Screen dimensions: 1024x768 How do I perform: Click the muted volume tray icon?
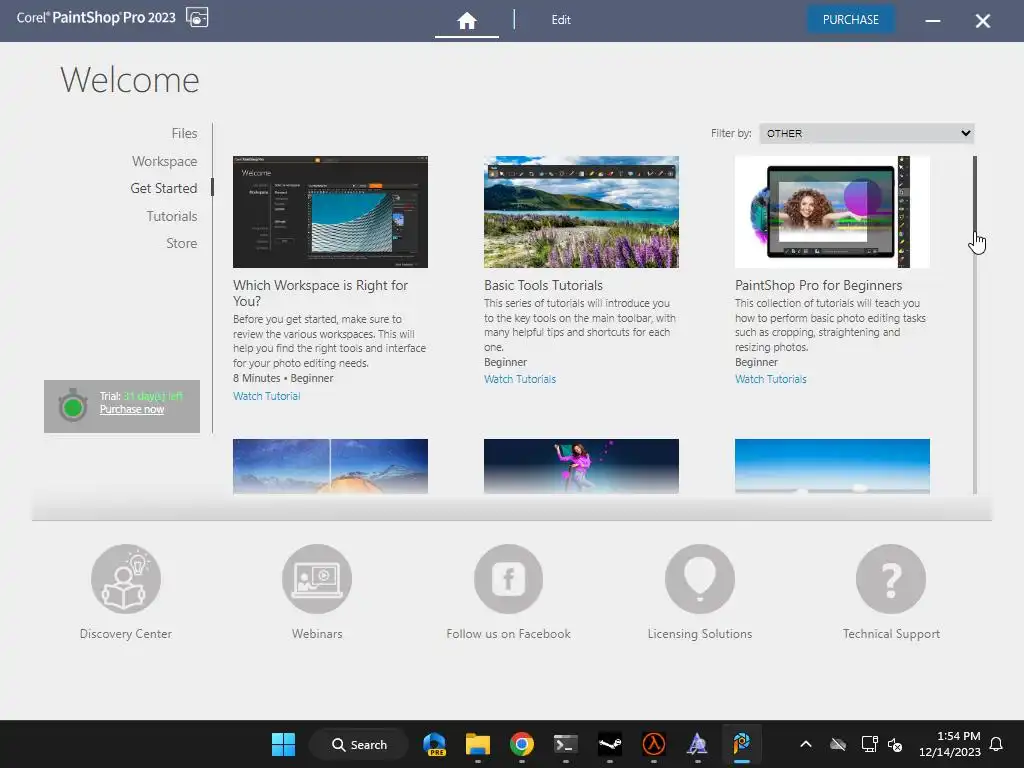895,744
